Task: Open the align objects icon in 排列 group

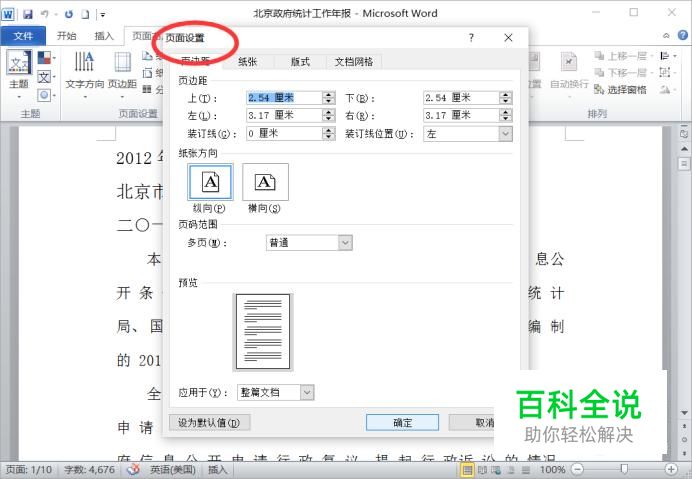Action: point(664,56)
